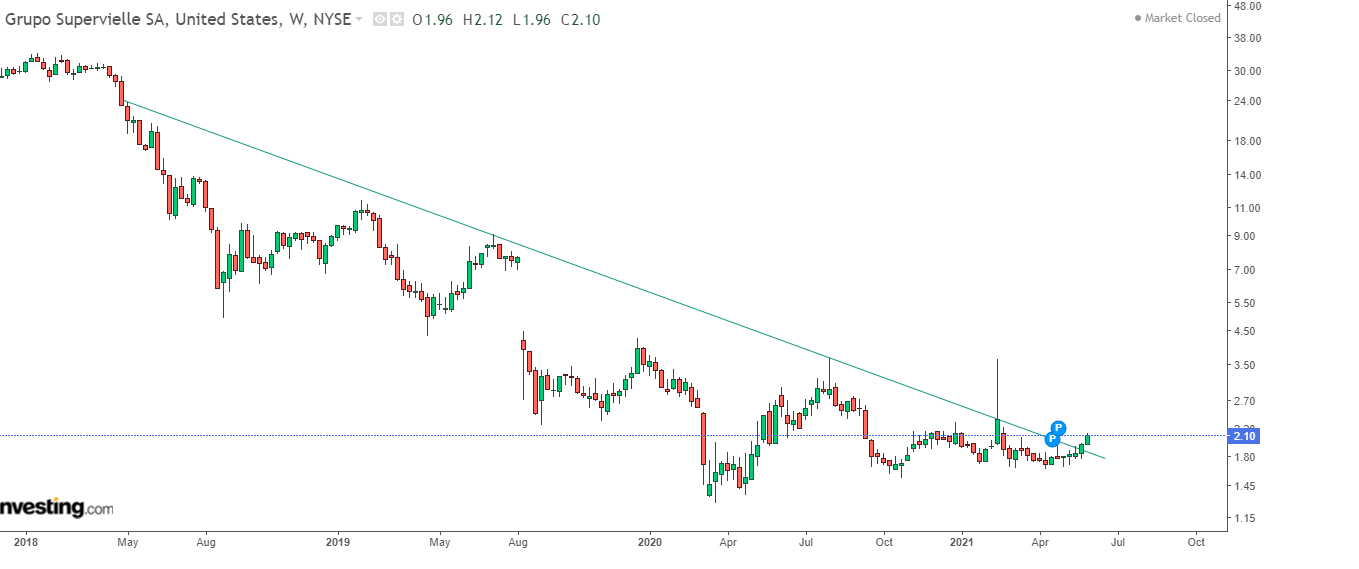Viewport: 1359px width, 569px height.
Task: Click the 2021 time axis label
Action: coord(961,542)
